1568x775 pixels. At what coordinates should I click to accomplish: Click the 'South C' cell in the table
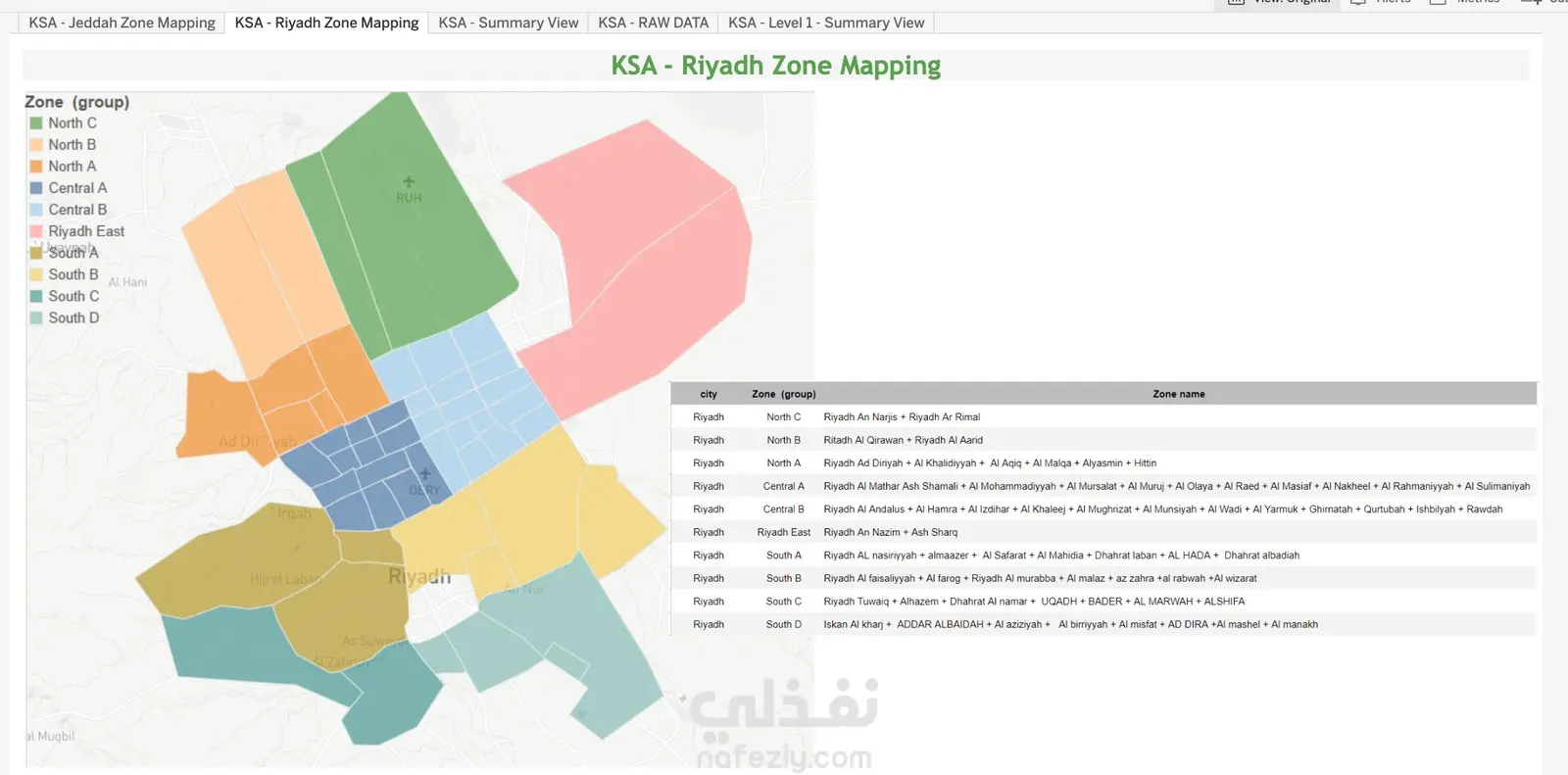pos(784,602)
